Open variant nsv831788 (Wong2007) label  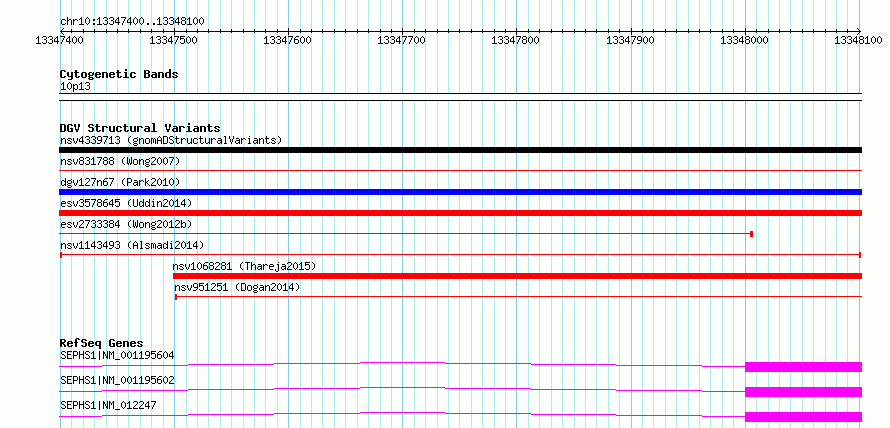[x=120, y=161]
